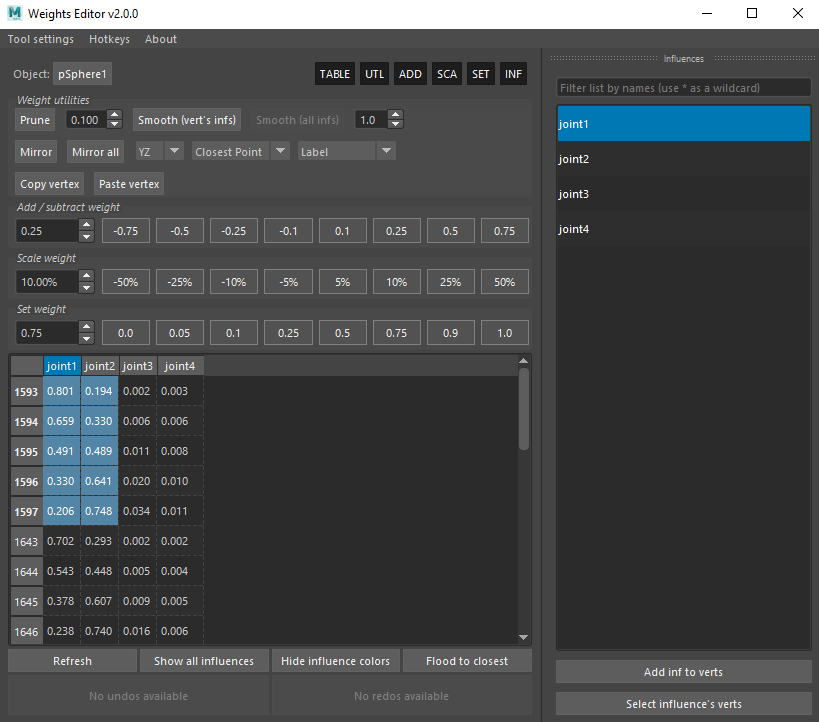Select the ADD weight mode icon

pos(410,73)
